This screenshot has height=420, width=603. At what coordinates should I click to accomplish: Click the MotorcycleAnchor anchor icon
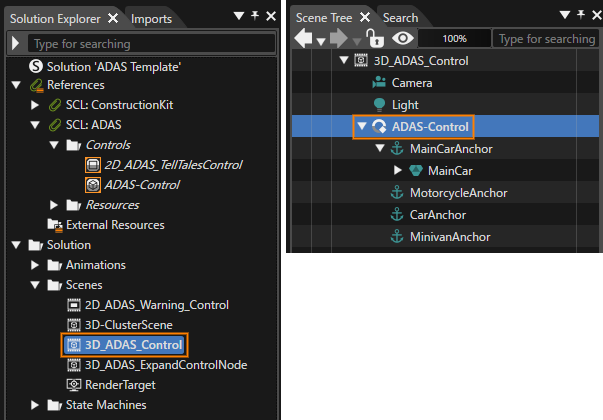(x=397, y=193)
